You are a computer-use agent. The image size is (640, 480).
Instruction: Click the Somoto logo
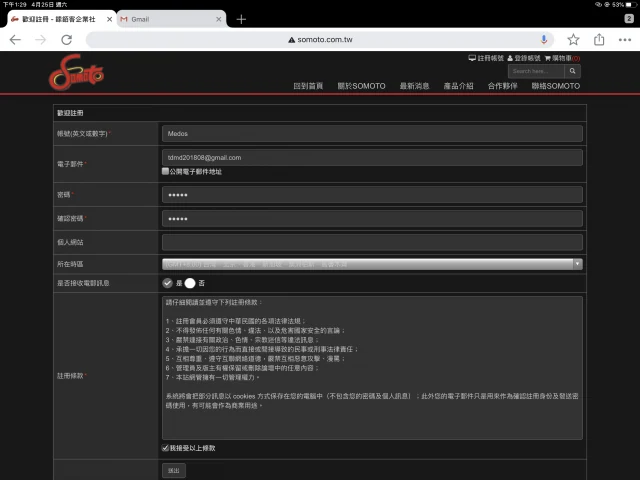pyautogui.click(x=77, y=73)
